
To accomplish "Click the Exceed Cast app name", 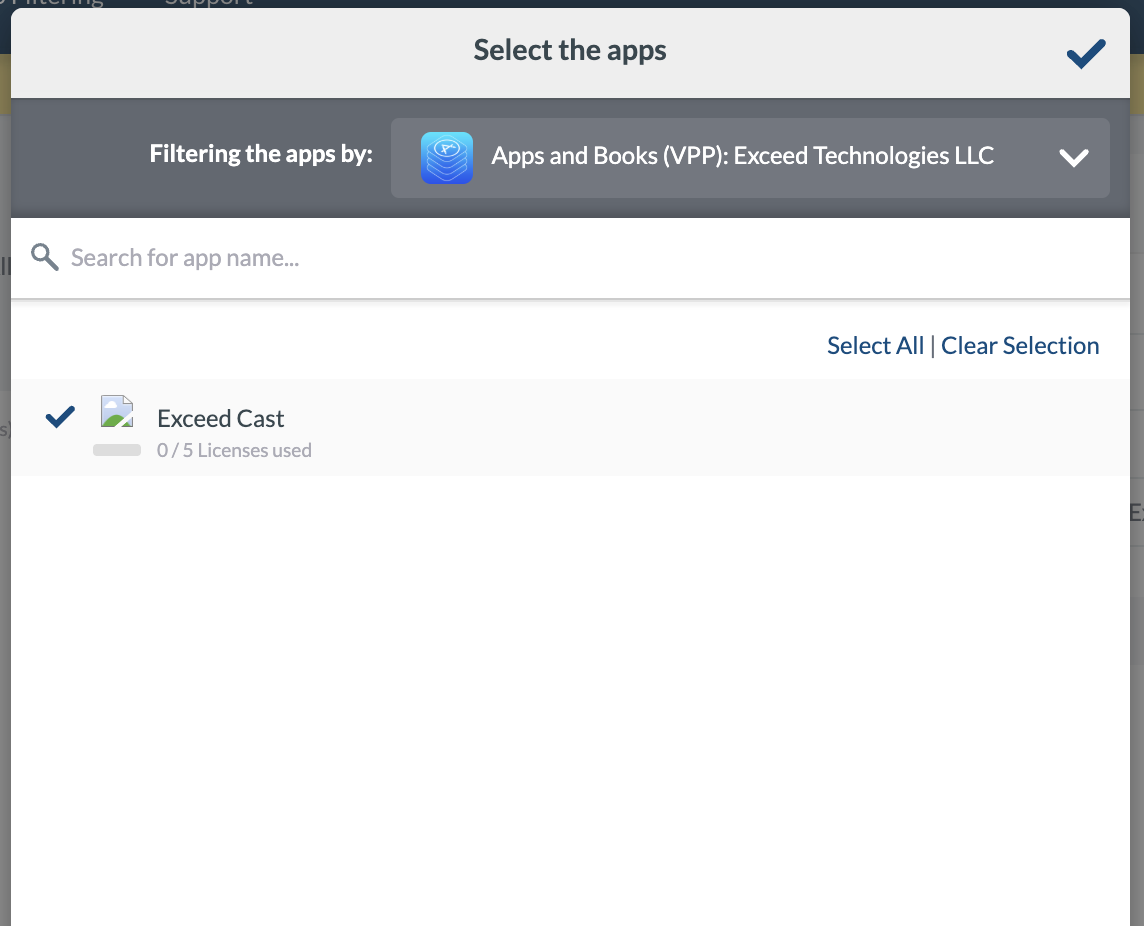I will [x=220, y=418].
